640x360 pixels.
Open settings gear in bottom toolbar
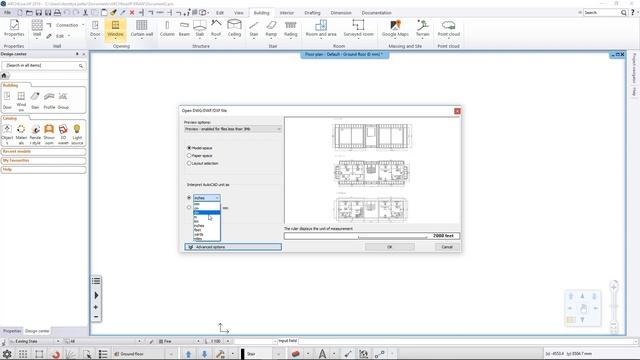[x=7, y=354]
